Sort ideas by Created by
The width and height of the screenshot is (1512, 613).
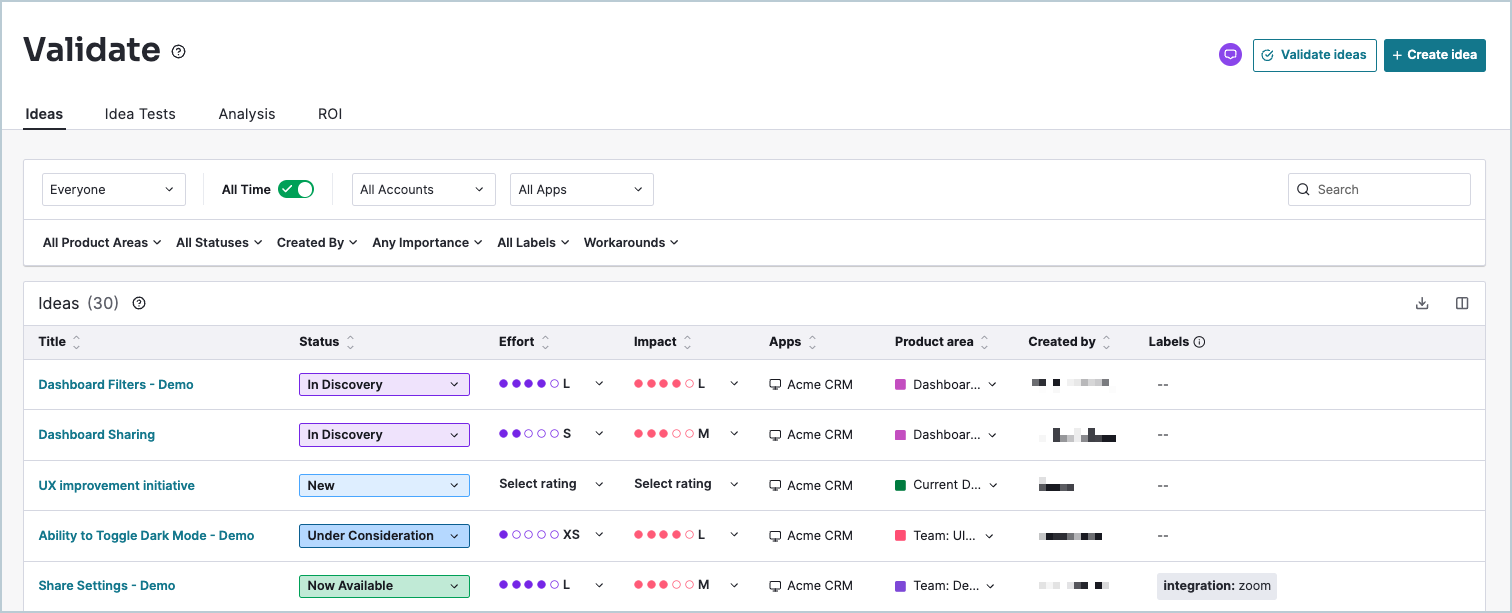pyautogui.click(x=1106, y=342)
